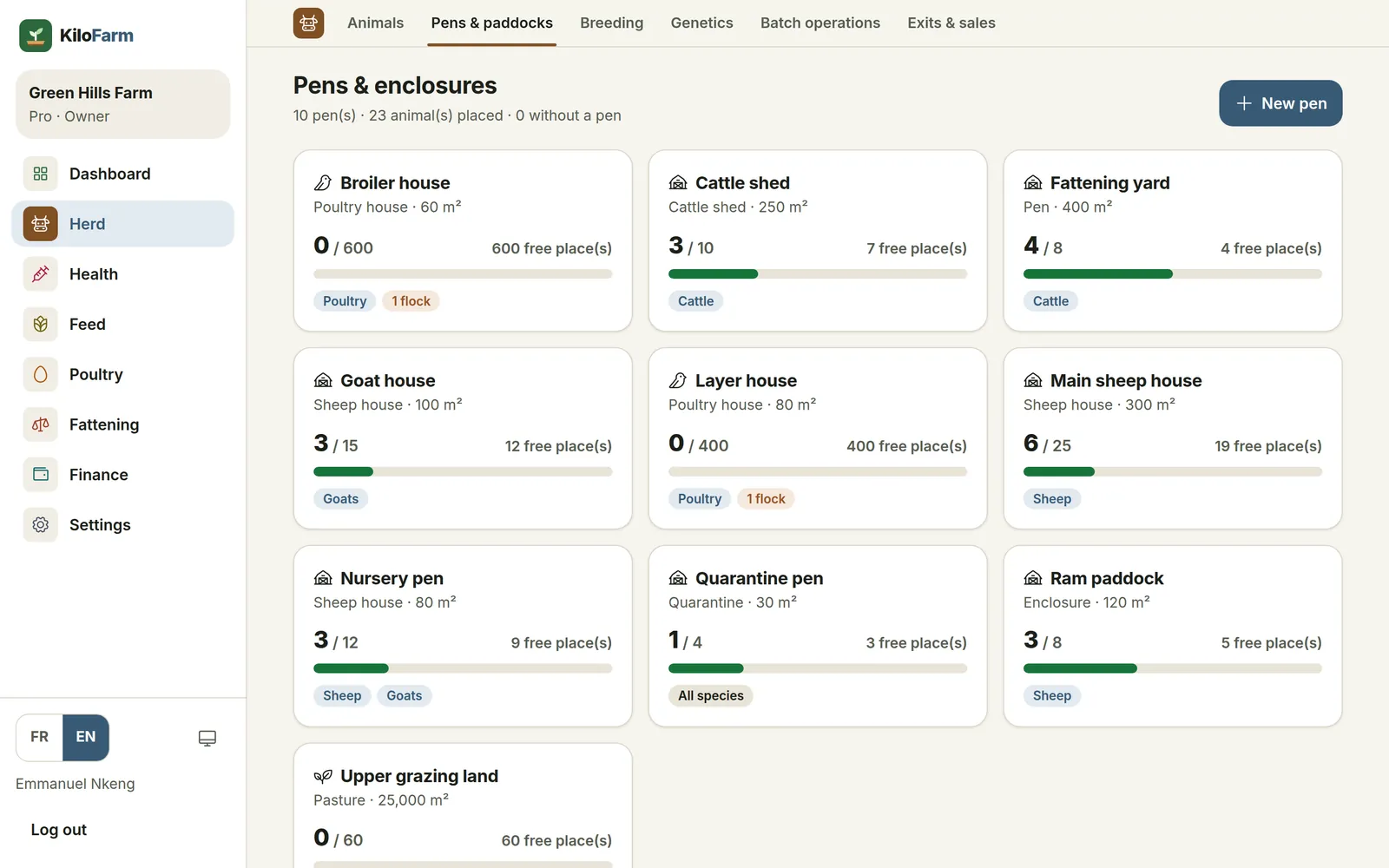Click the All species tag on Quarantine pen
The image size is (1389, 868).
point(711,696)
